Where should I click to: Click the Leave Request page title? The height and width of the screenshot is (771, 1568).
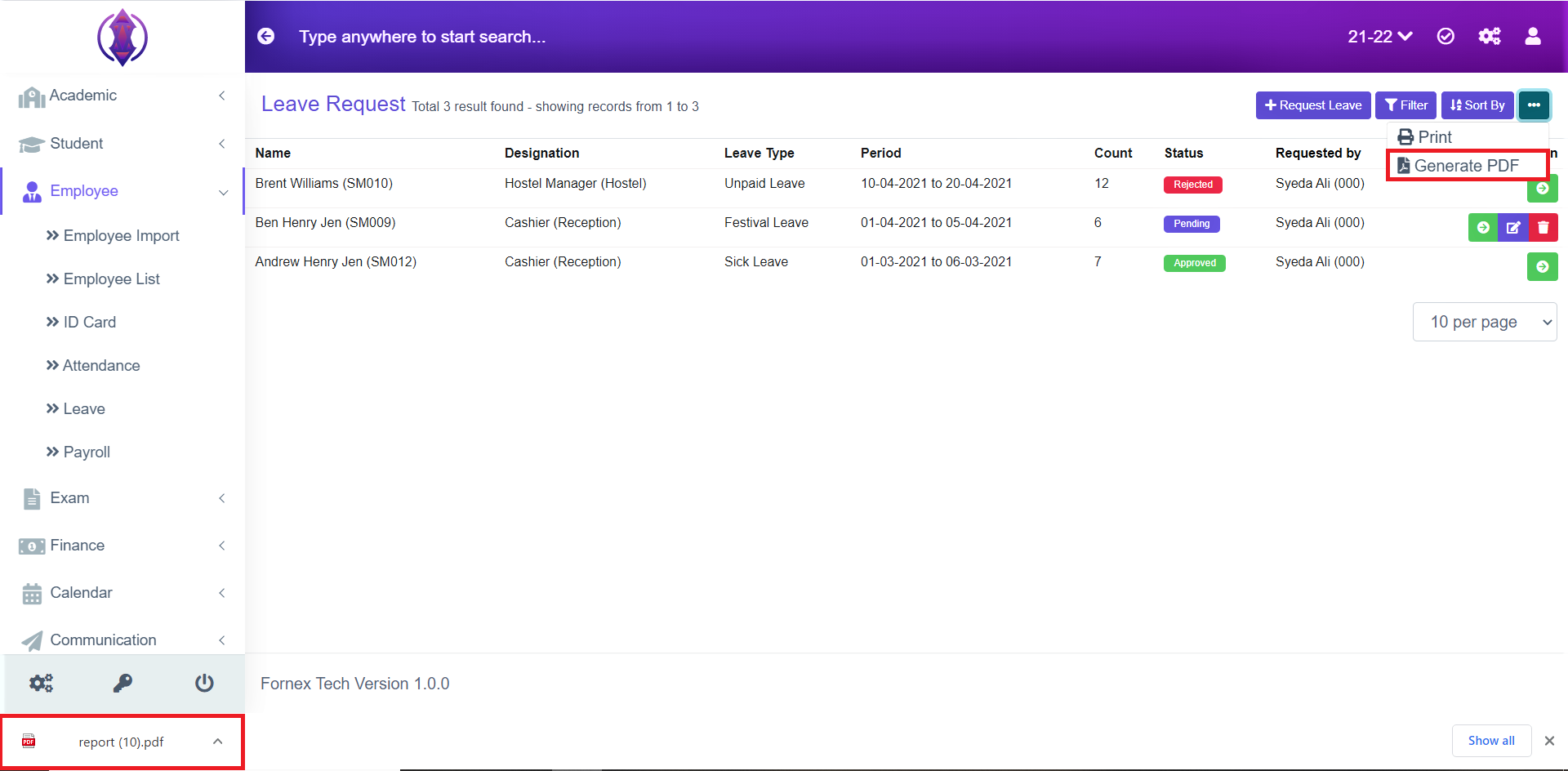click(333, 105)
